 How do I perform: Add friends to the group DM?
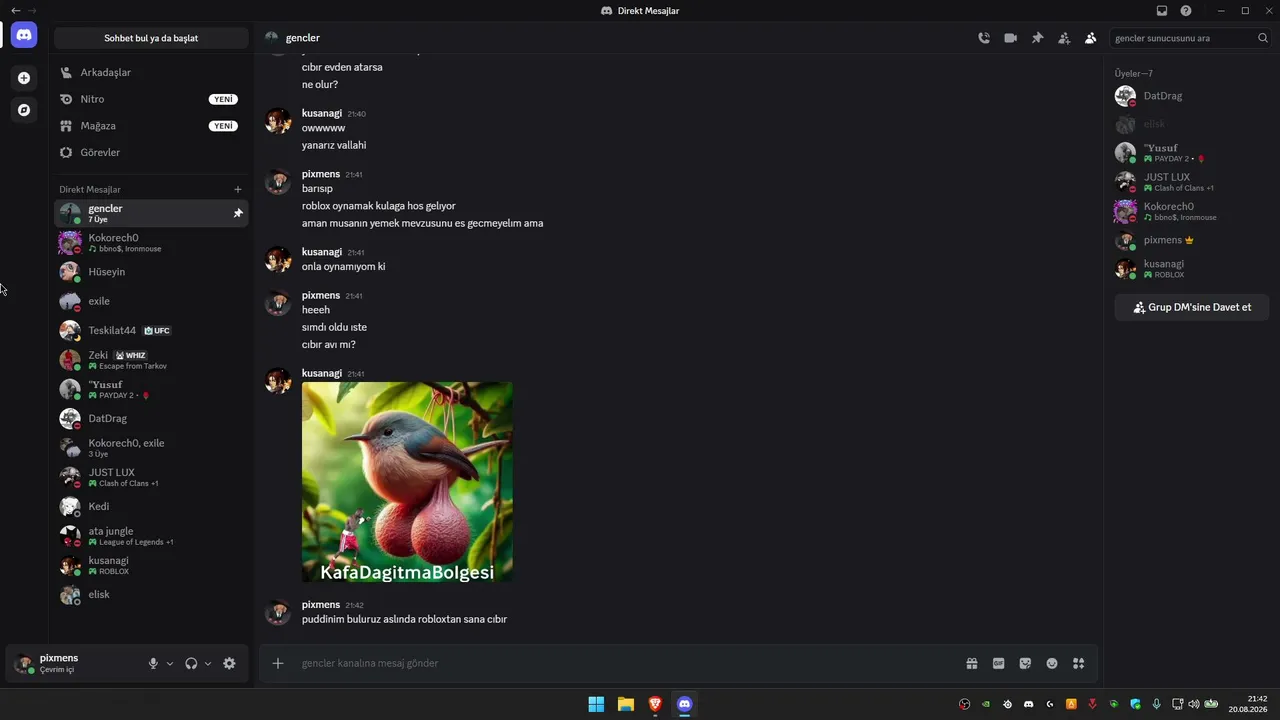coord(1064,38)
